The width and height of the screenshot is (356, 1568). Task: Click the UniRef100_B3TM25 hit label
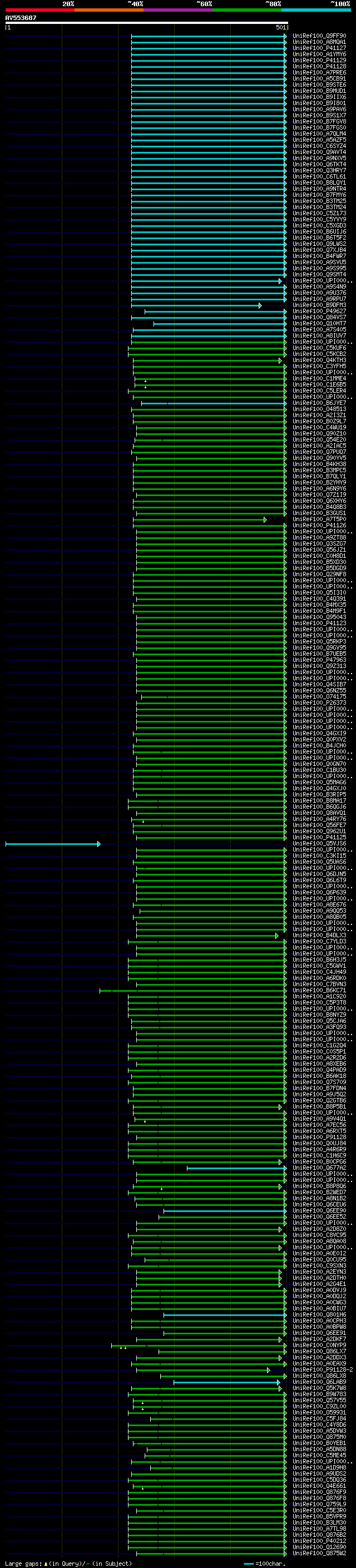click(x=319, y=201)
